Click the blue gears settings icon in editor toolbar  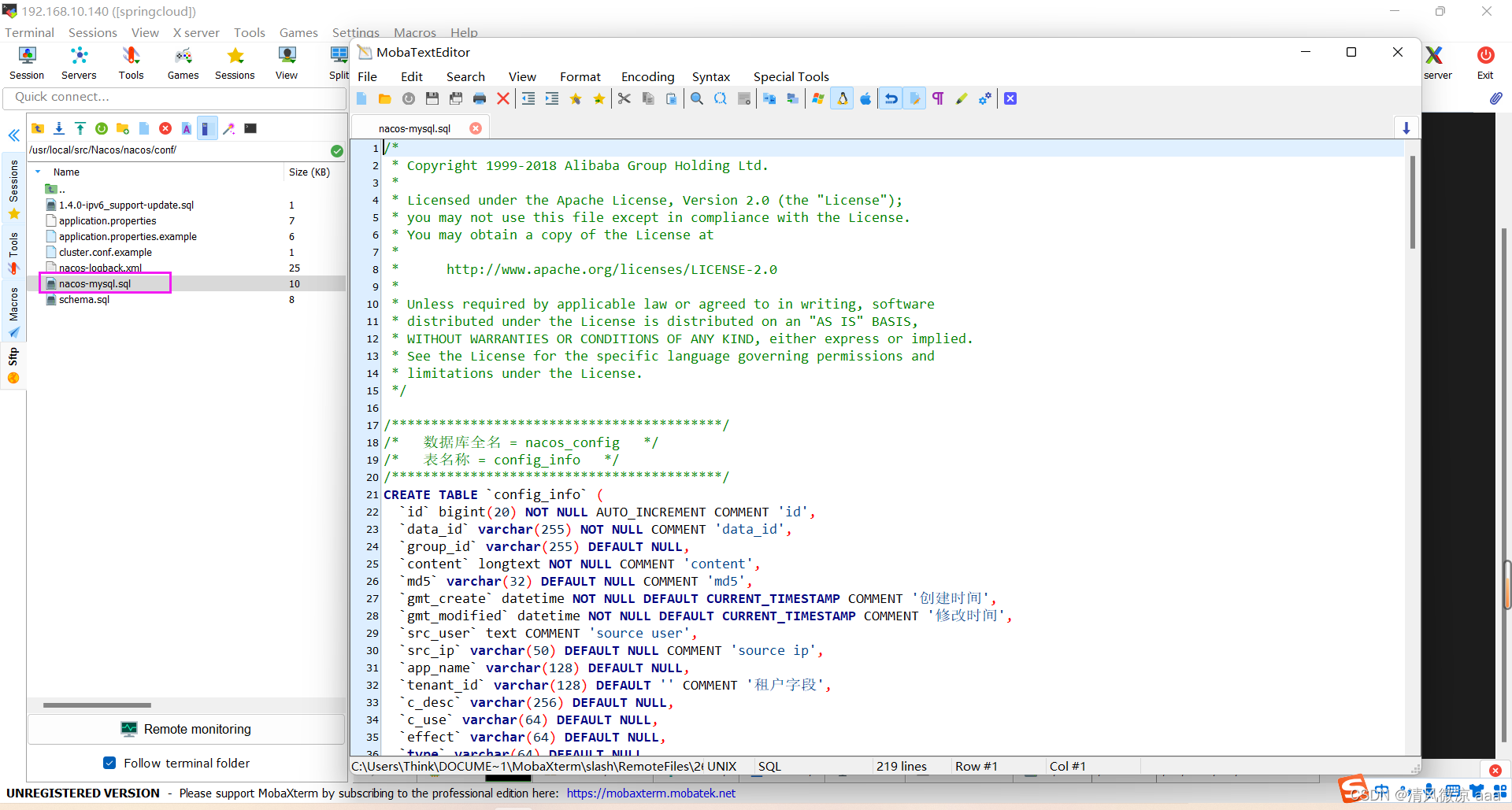click(985, 98)
